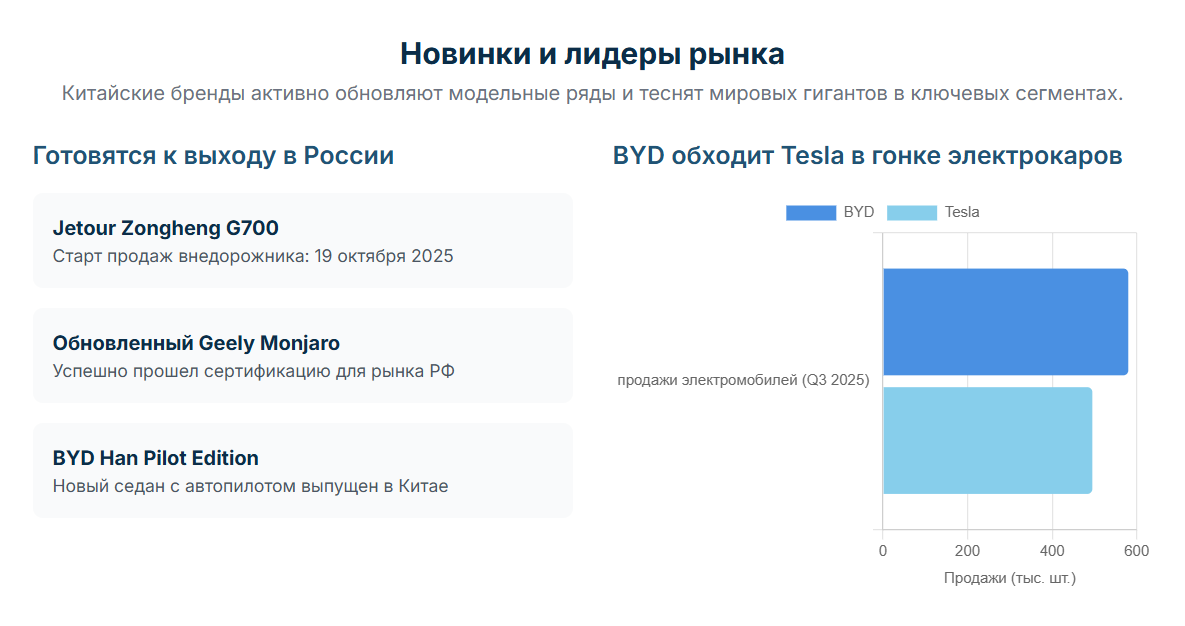Click the Готовятся к выходу в России heading
1185x626 pixels.
pos(213,156)
